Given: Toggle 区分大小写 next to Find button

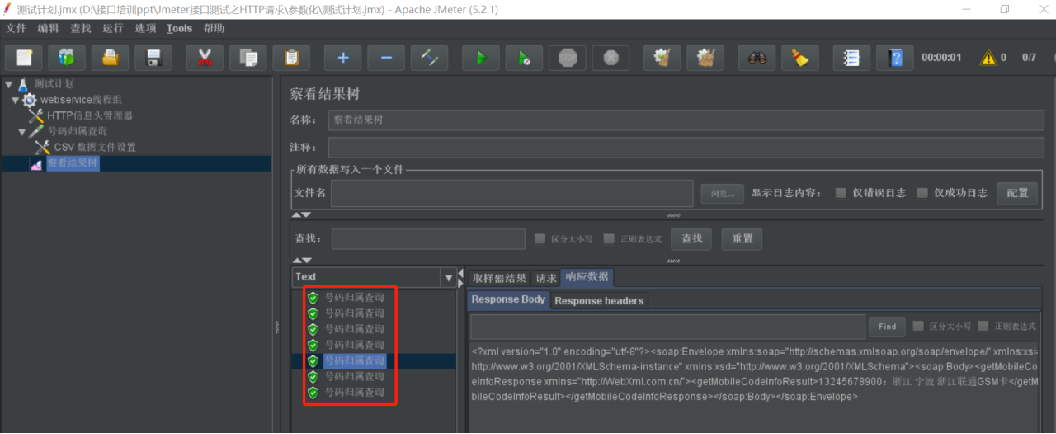Looking at the screenshot, I should tap(918, 326).
